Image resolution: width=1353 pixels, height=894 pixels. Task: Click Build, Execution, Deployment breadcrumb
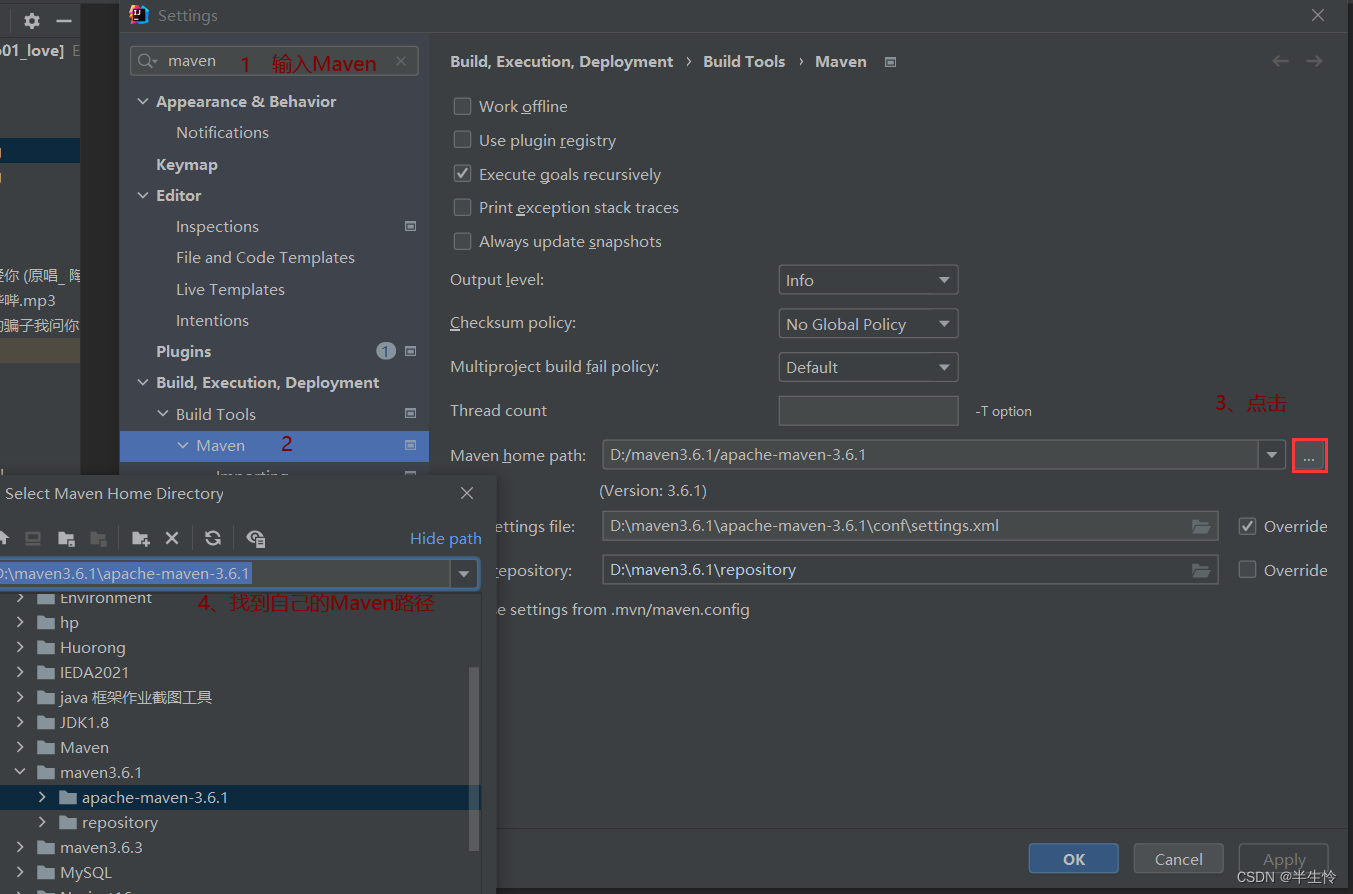tap(562, 62)
